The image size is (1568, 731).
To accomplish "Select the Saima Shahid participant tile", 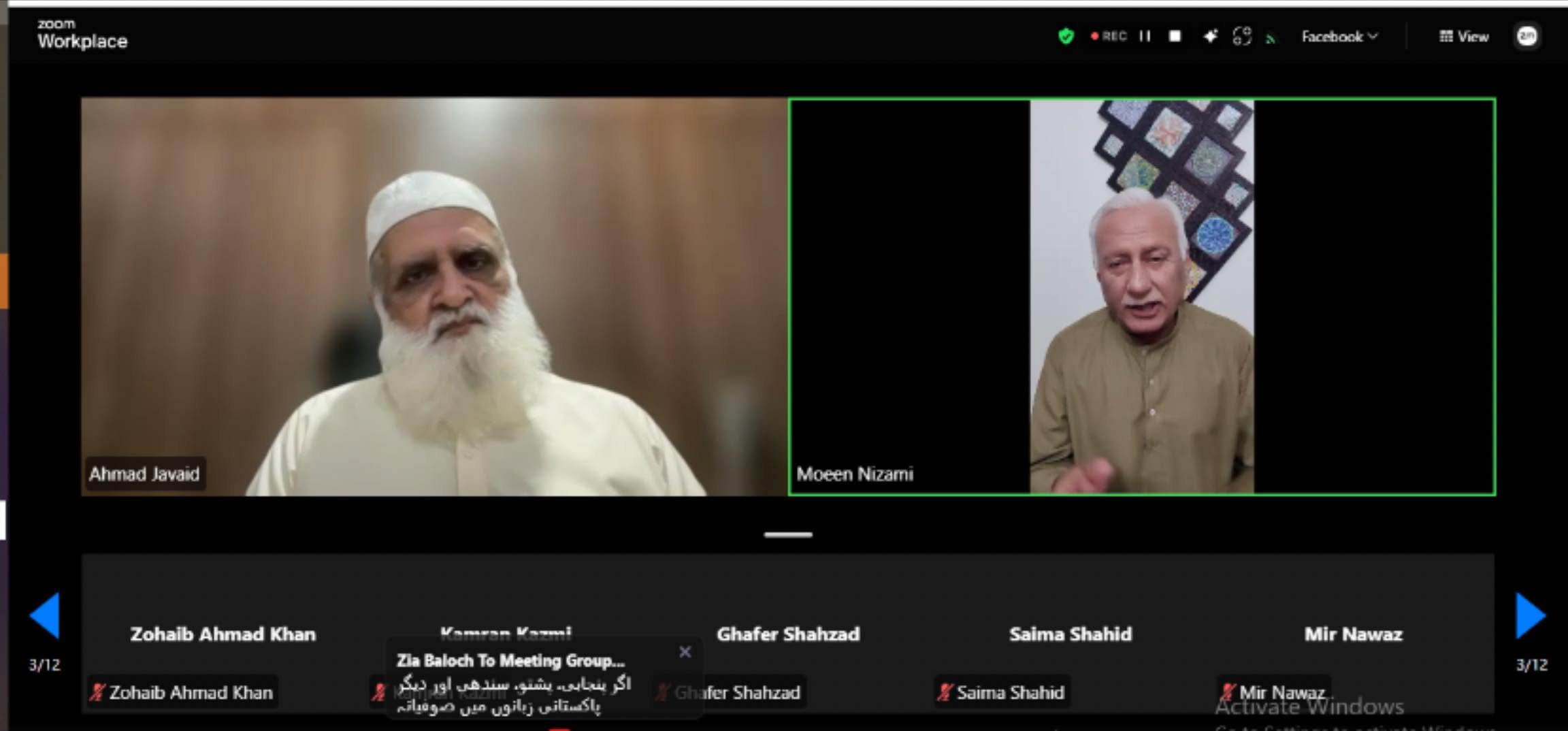I will tap(1071, 634).
